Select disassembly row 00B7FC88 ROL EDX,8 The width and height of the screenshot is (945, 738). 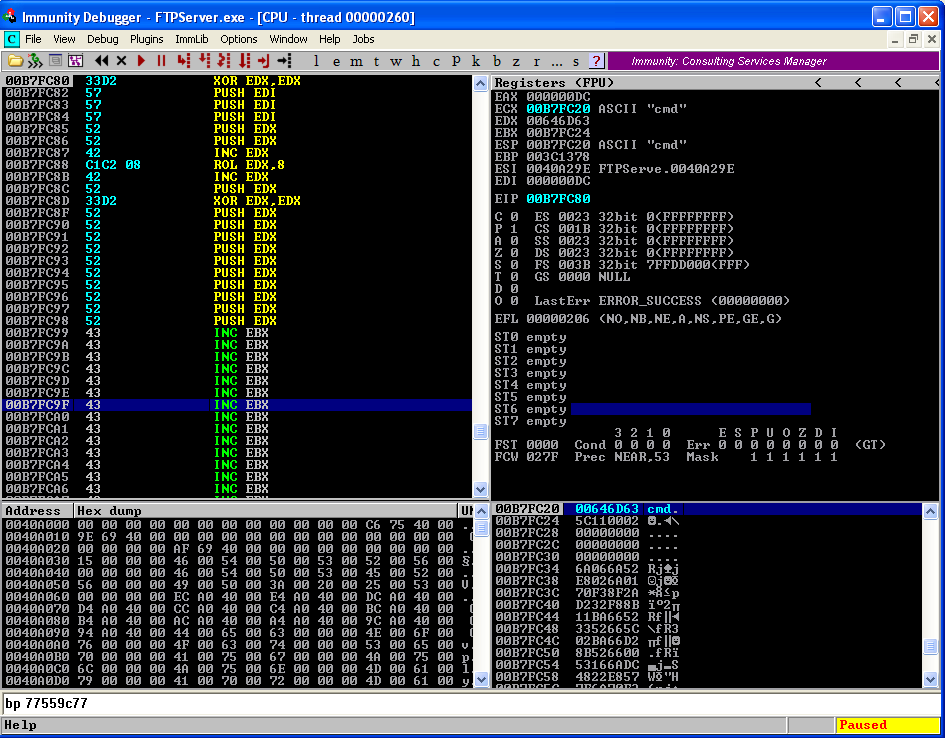[237, 164]
